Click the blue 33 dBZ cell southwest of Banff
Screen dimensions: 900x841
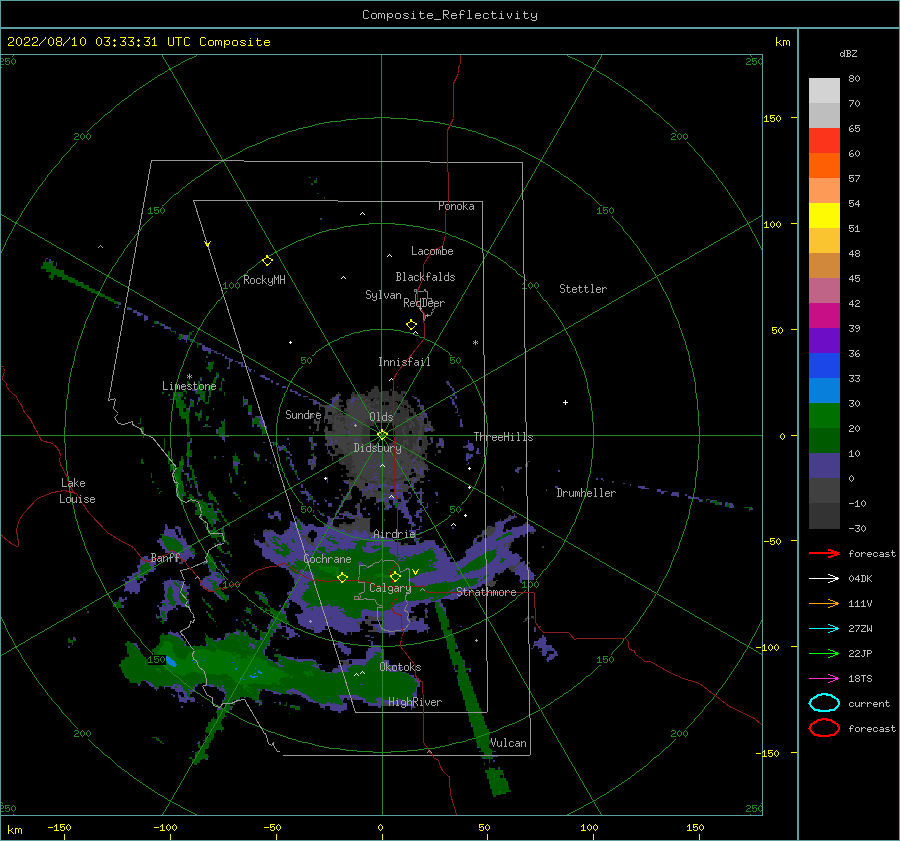[171, 661]
